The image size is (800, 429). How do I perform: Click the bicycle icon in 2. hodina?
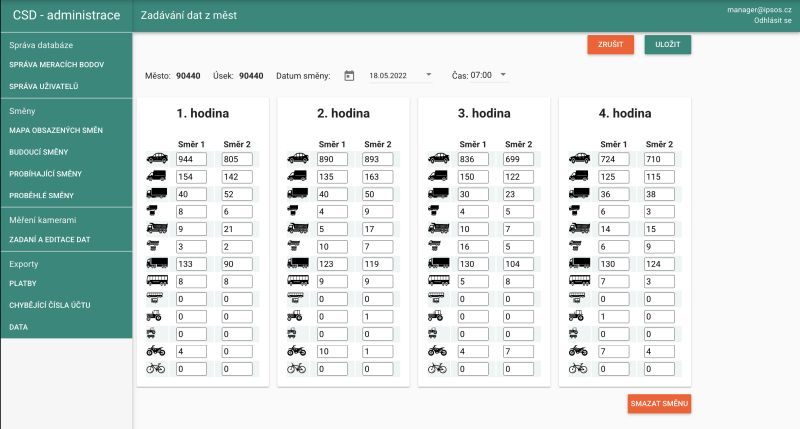tap(297, 368)
